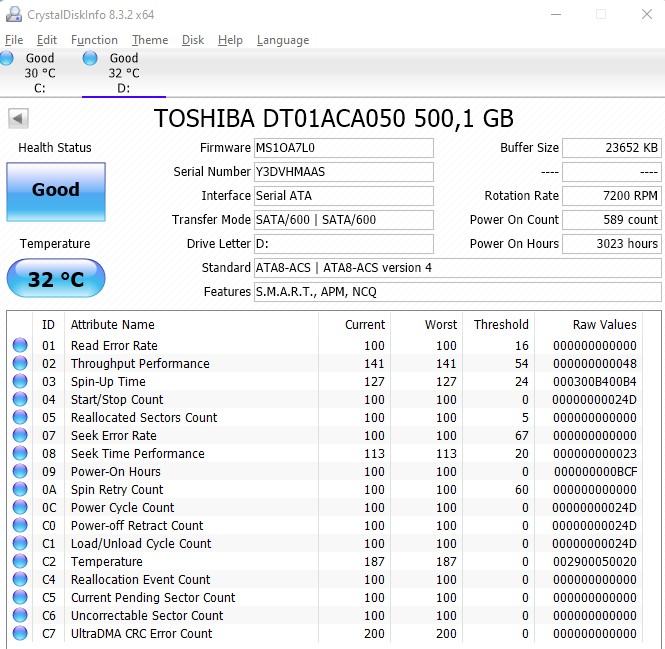The width and height of the screenshot is (665, 649).
Task: Click the 32 °C temperature button
Action: 55,279
